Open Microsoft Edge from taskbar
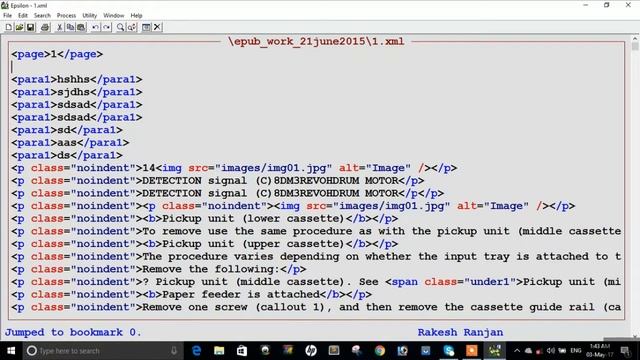The height and width of the screenshot is (360, 640). point(196,351)
